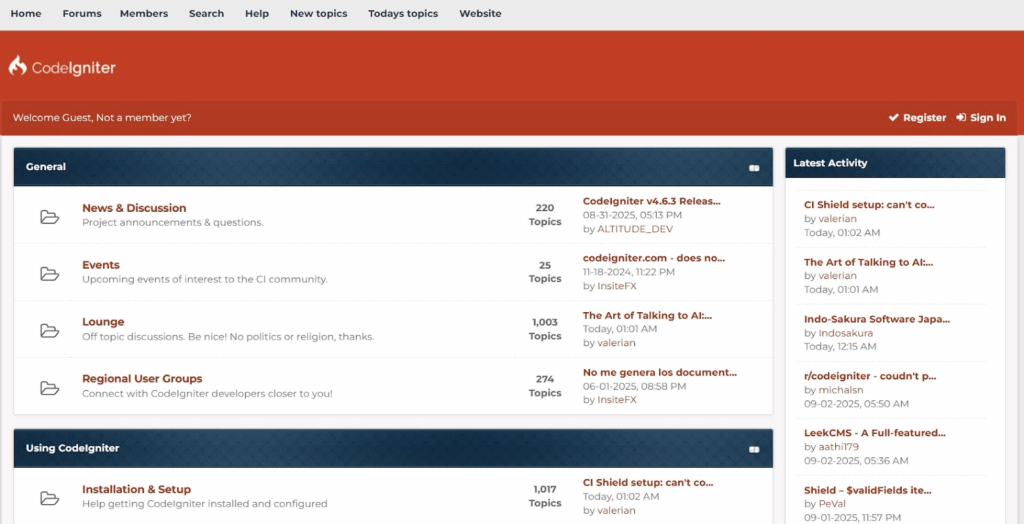Viewport: 1024px width, 524px height.
Task: Open Search from the top navigation
Action: pos(206,13)
